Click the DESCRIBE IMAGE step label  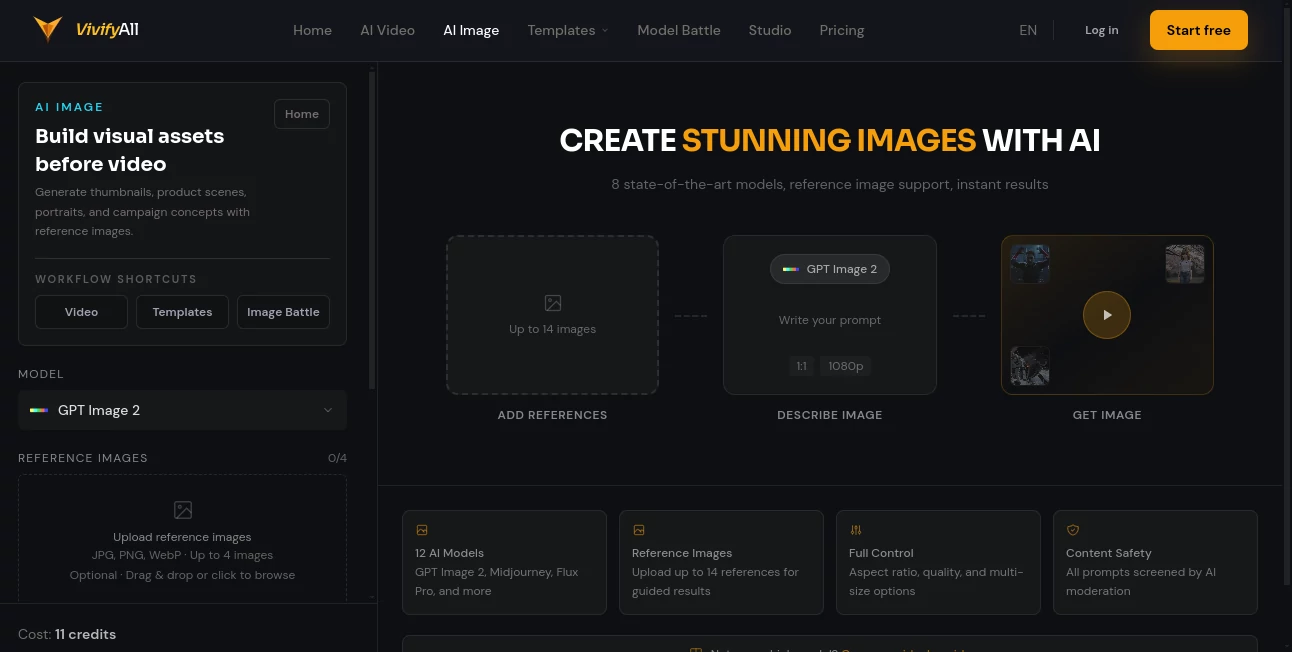830,415
